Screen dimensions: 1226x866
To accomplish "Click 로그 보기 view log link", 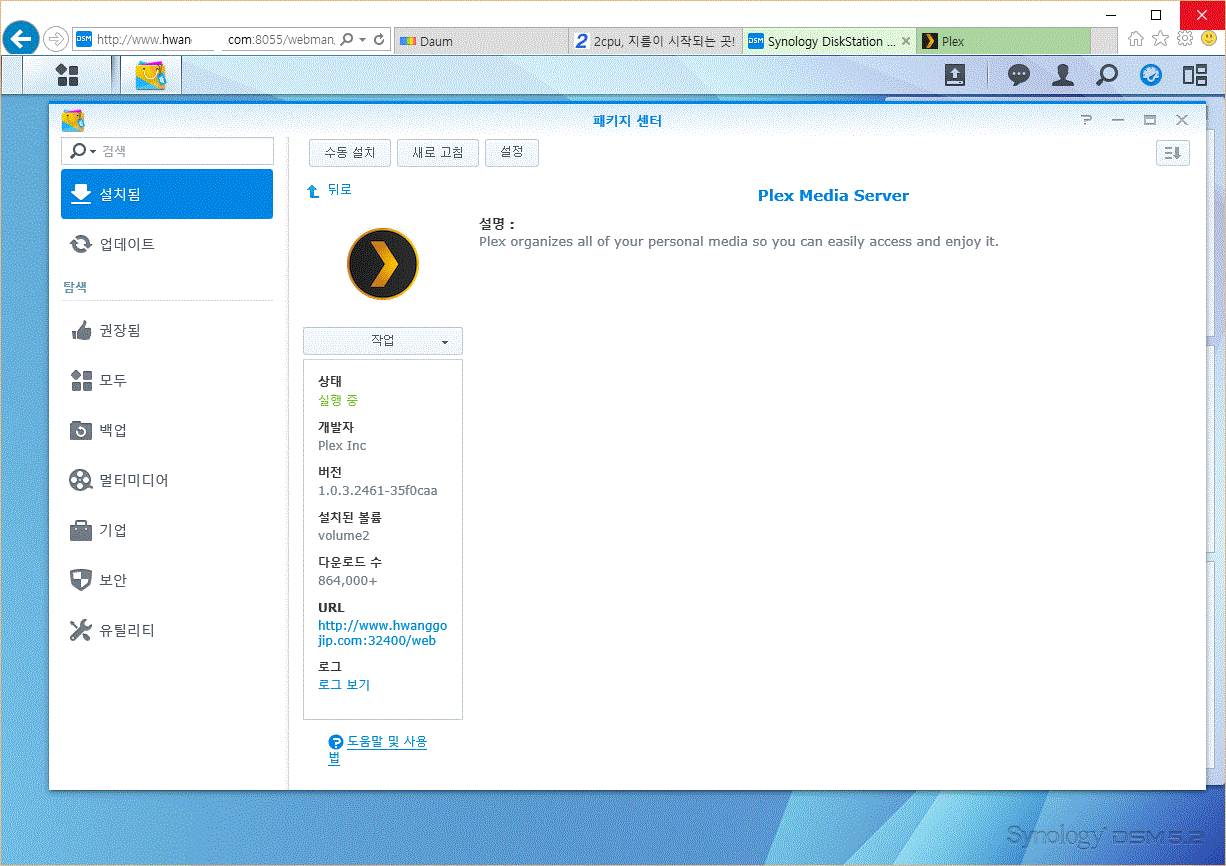I will [344, 685].
